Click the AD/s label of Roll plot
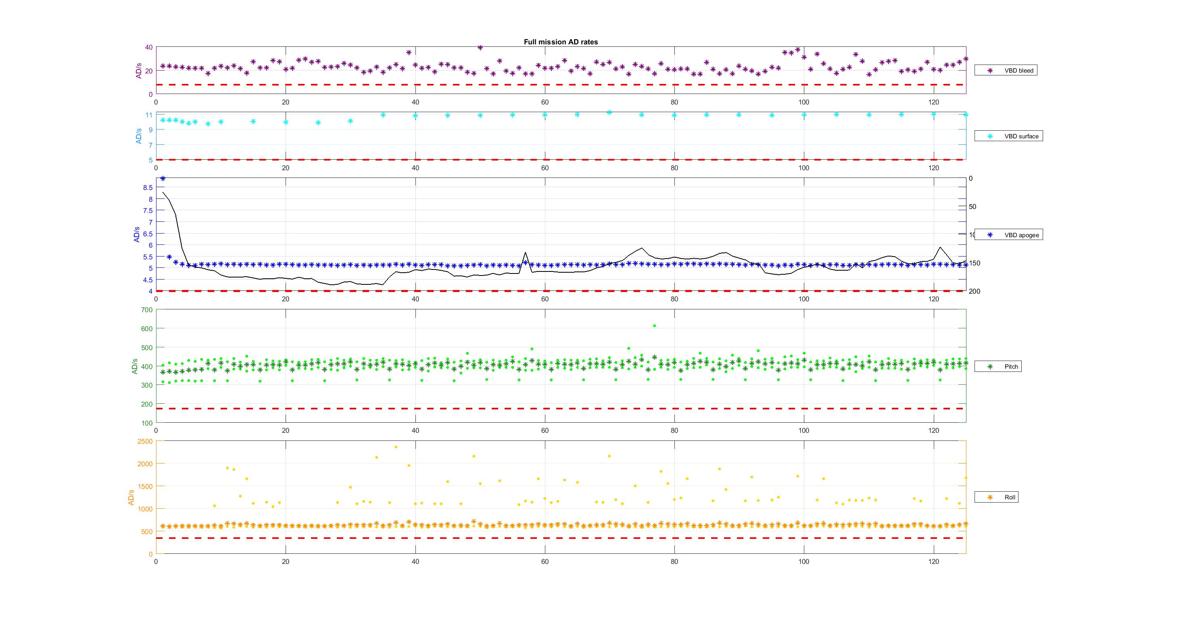Screen dimensions: 1200x622 click(131, 497)
